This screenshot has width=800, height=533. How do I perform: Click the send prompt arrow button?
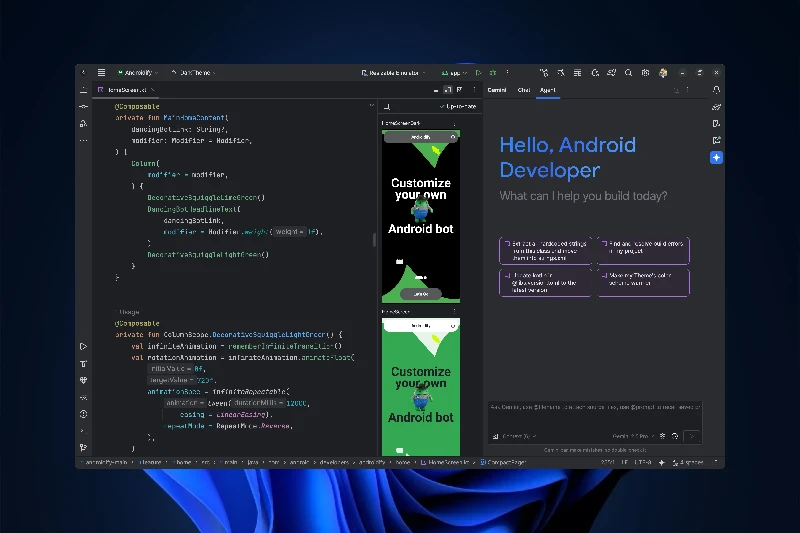click(692, 436)
